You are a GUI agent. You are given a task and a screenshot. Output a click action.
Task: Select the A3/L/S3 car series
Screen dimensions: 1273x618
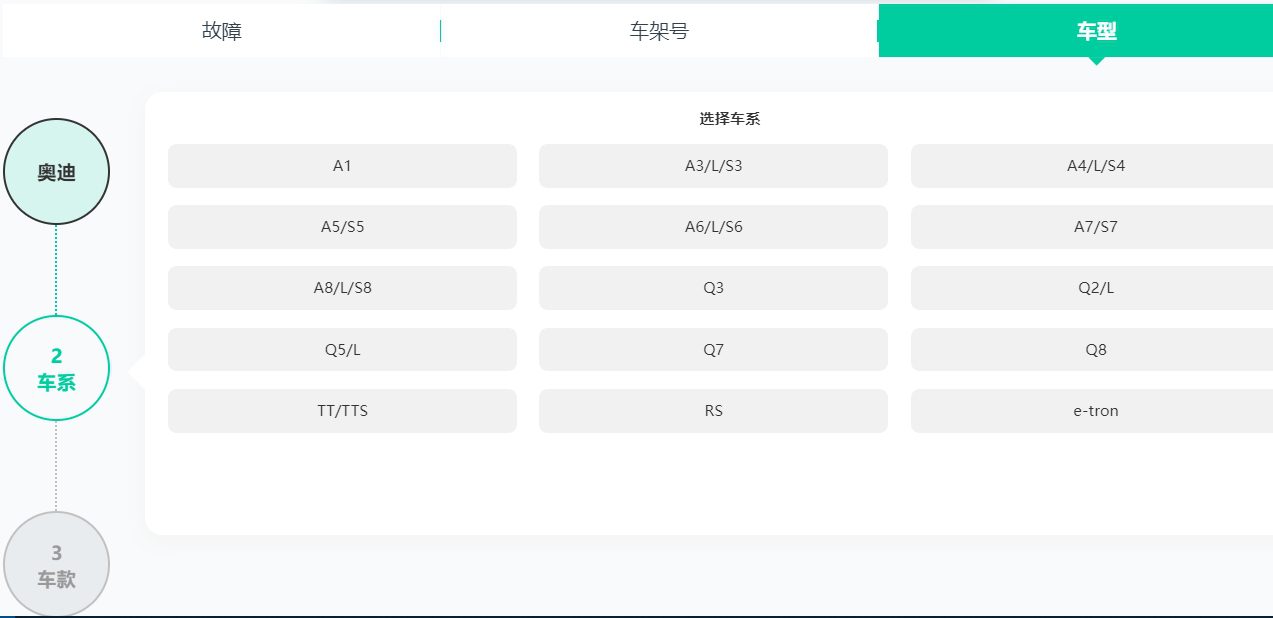pyautogui.click(x=713, y=166)
